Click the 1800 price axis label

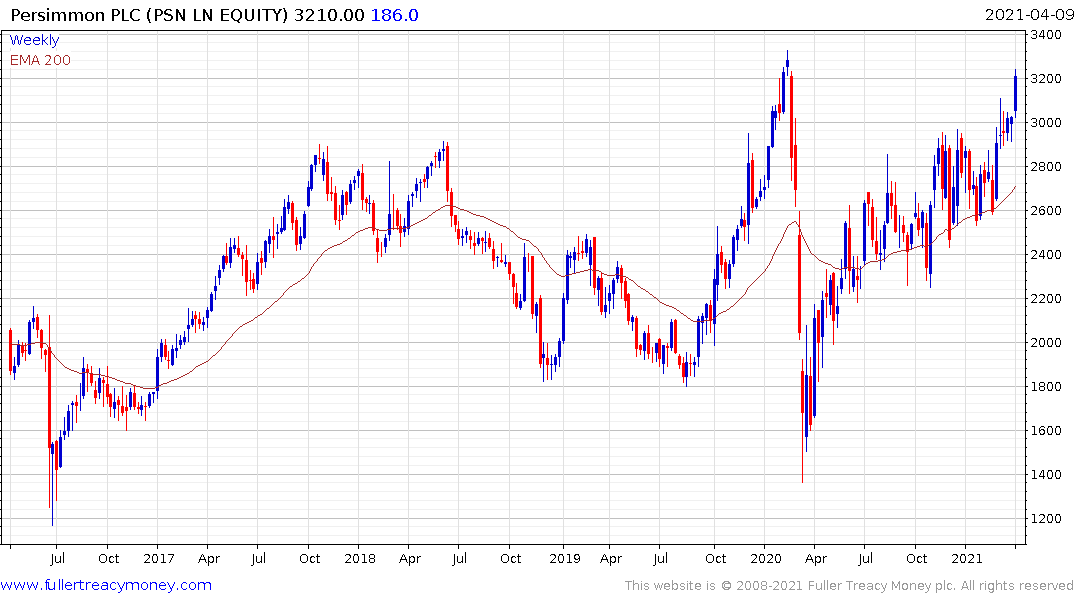(1046, 387)
